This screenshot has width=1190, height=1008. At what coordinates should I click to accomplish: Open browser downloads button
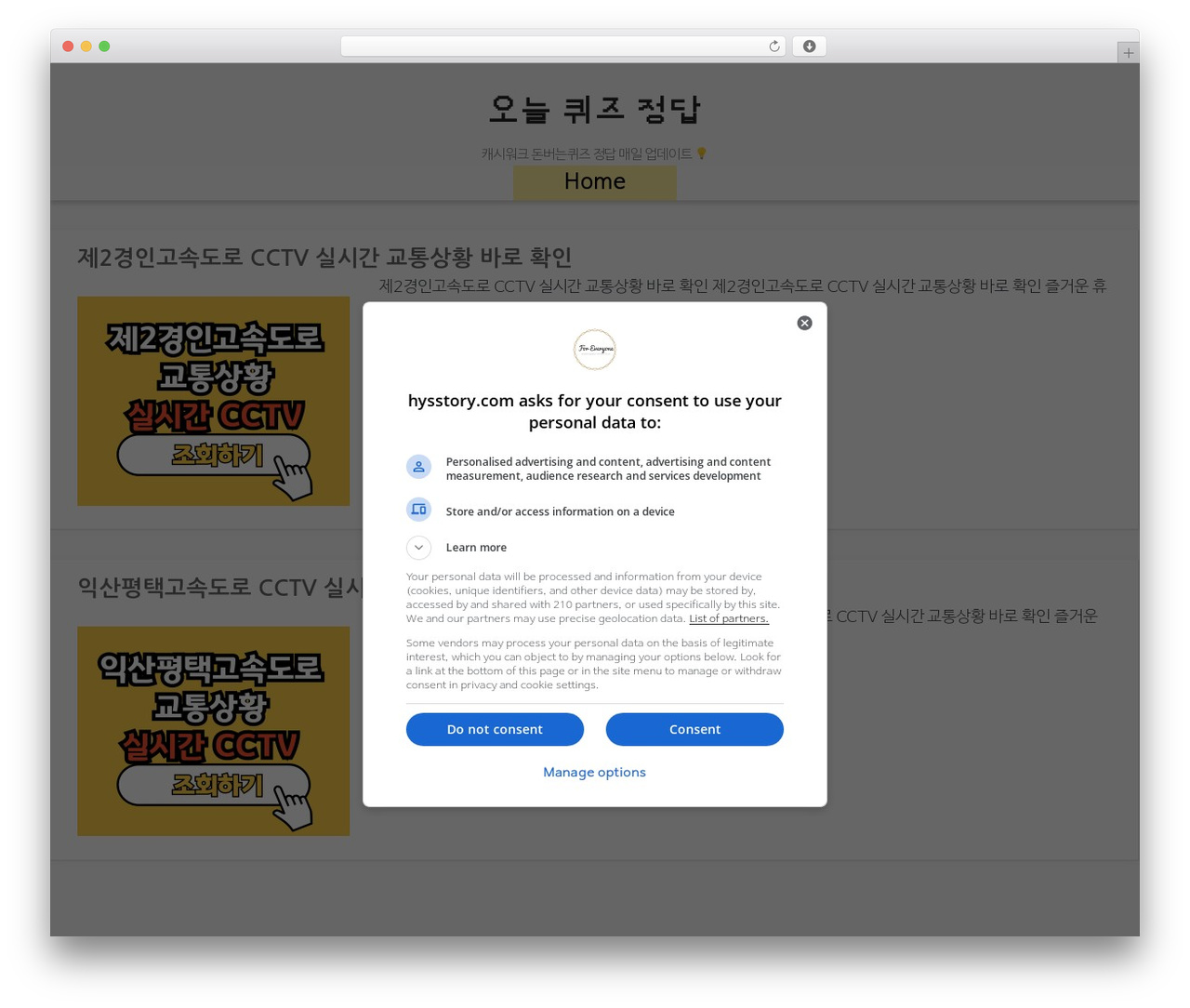(x=809, y=46)
